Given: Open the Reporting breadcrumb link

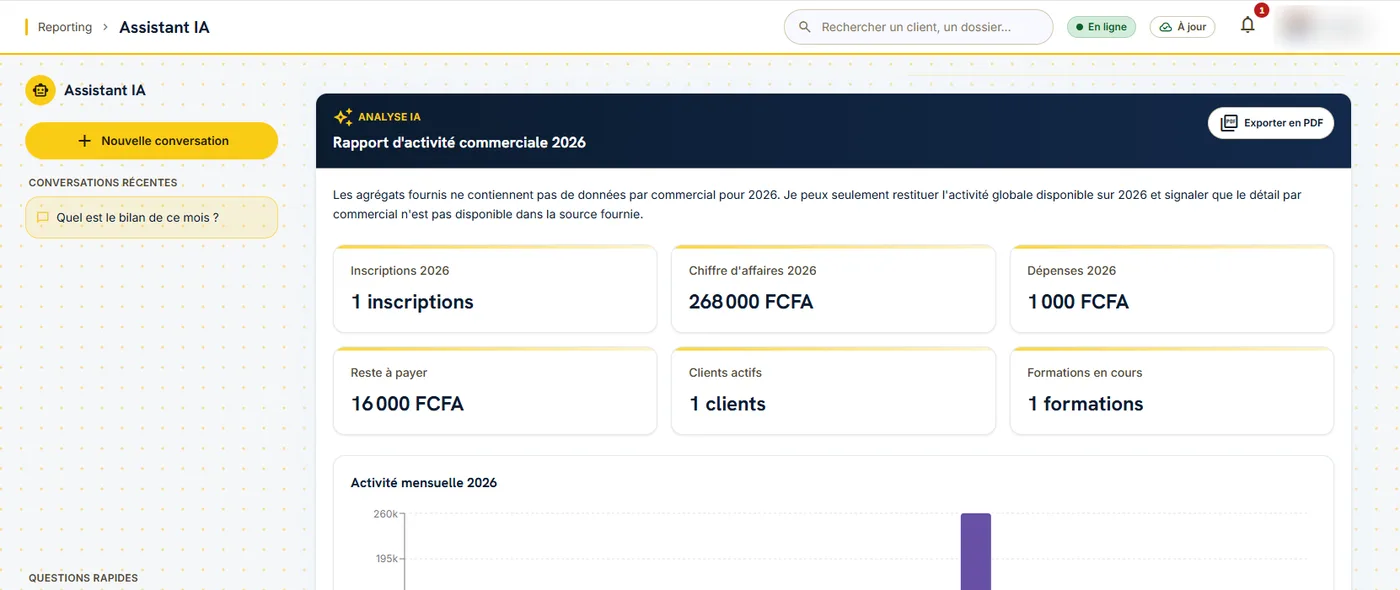Looking at the screenshot, I should click(65, 27).
